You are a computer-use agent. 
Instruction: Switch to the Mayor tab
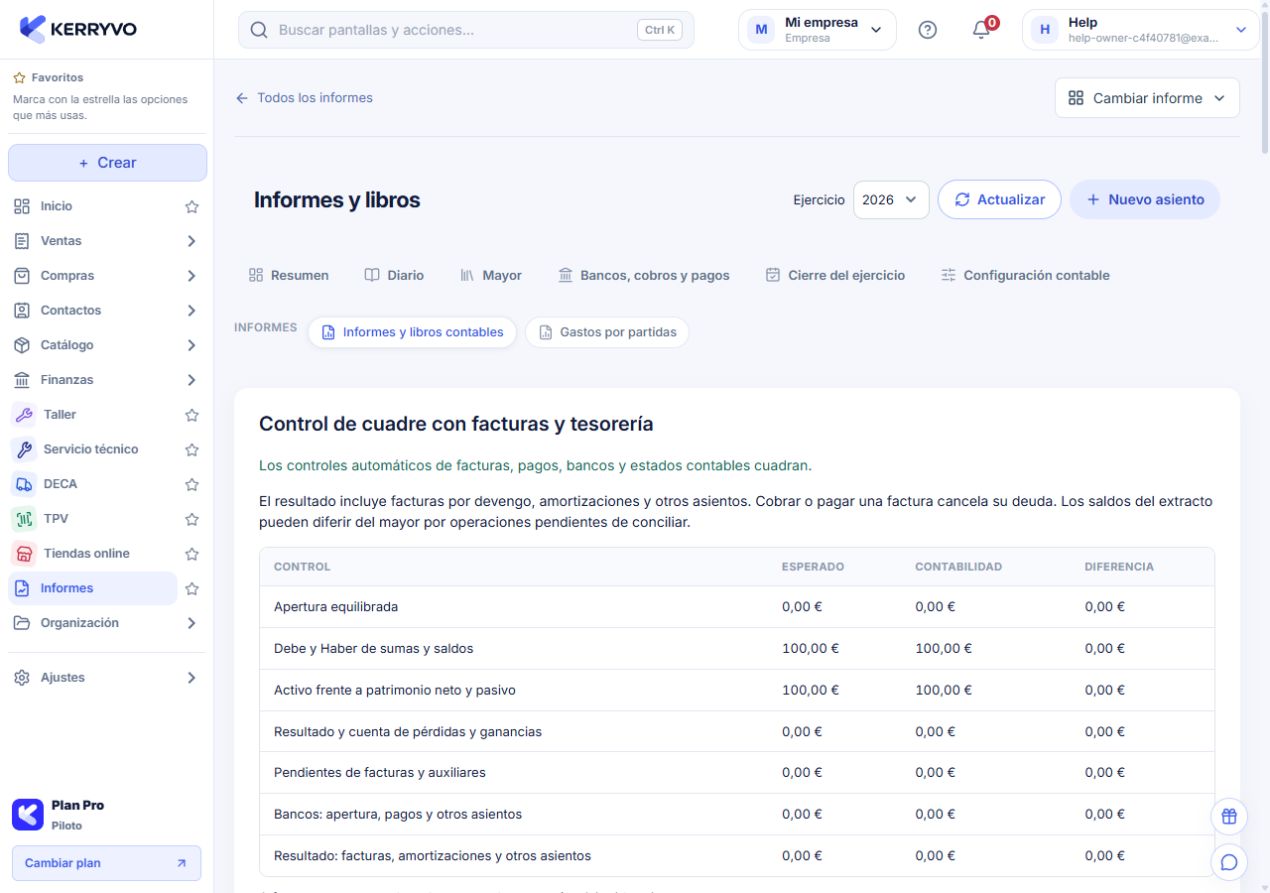click(x=491, y=275)
